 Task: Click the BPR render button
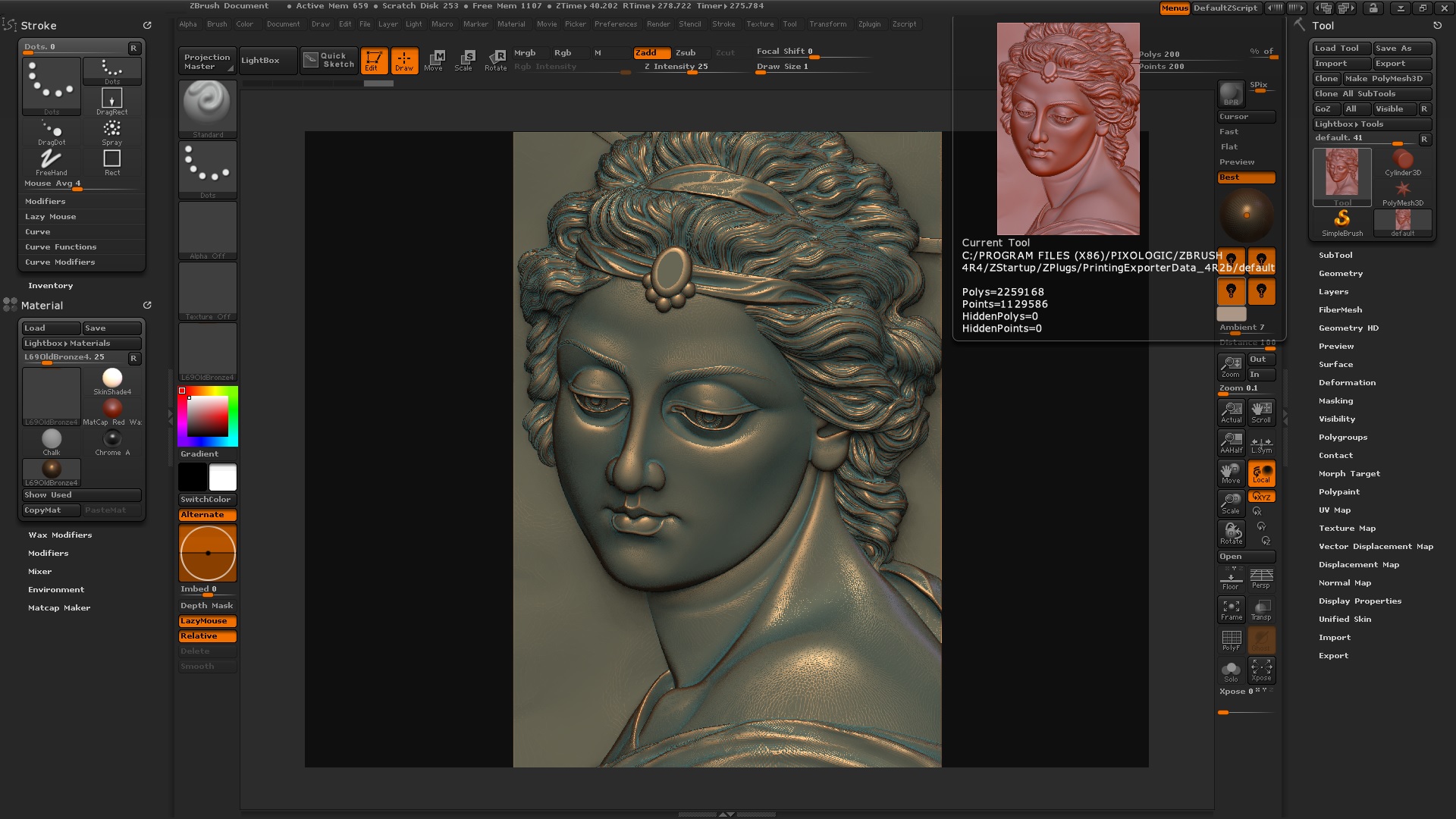[1231, 94]
